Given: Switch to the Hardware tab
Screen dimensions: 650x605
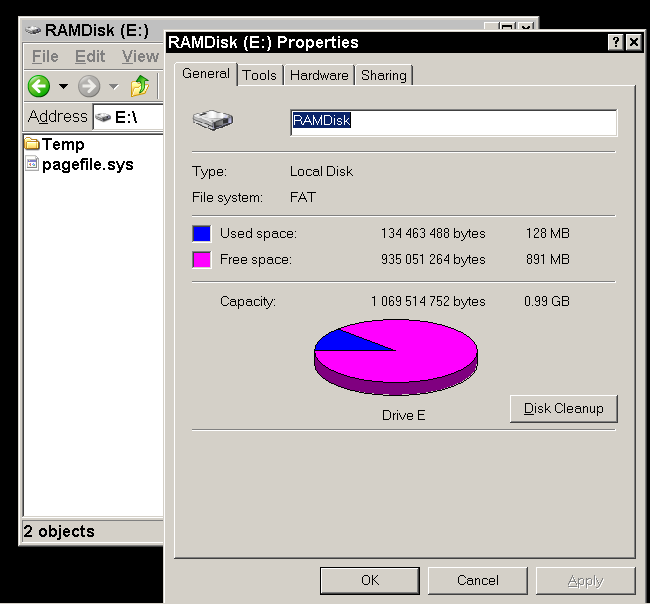Looking at the screenshot, I should 319,75.
